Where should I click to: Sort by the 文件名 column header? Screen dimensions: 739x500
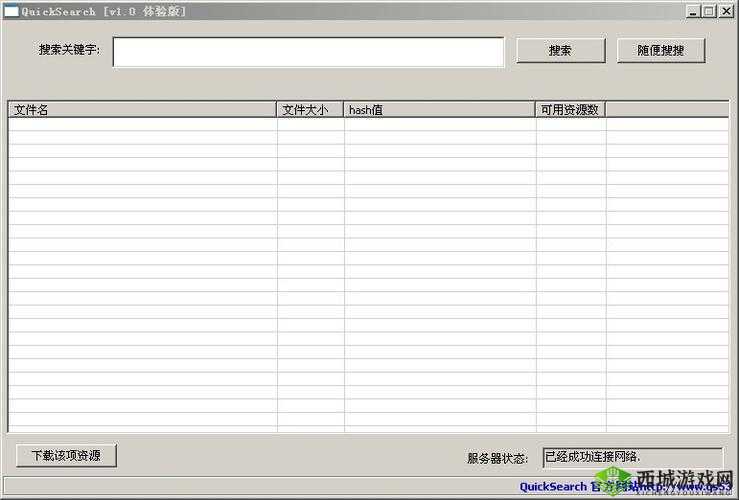tap(142, 110)
